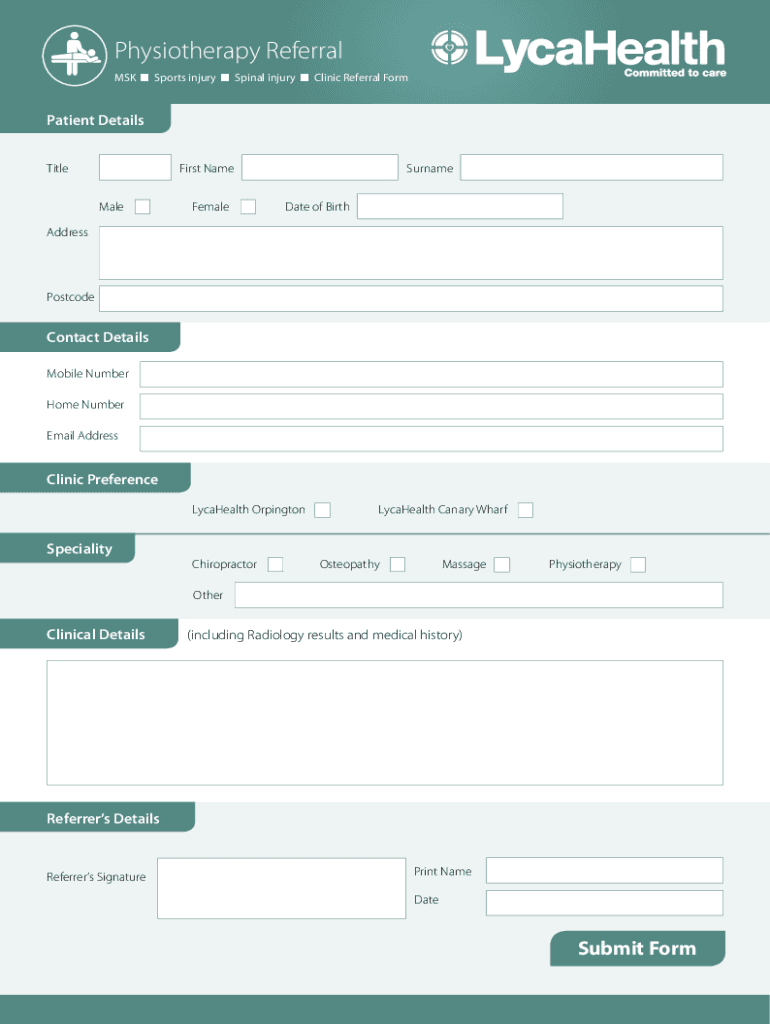Select LycaHealth Orpington clinic checkbox

click(x=322, y=510)
